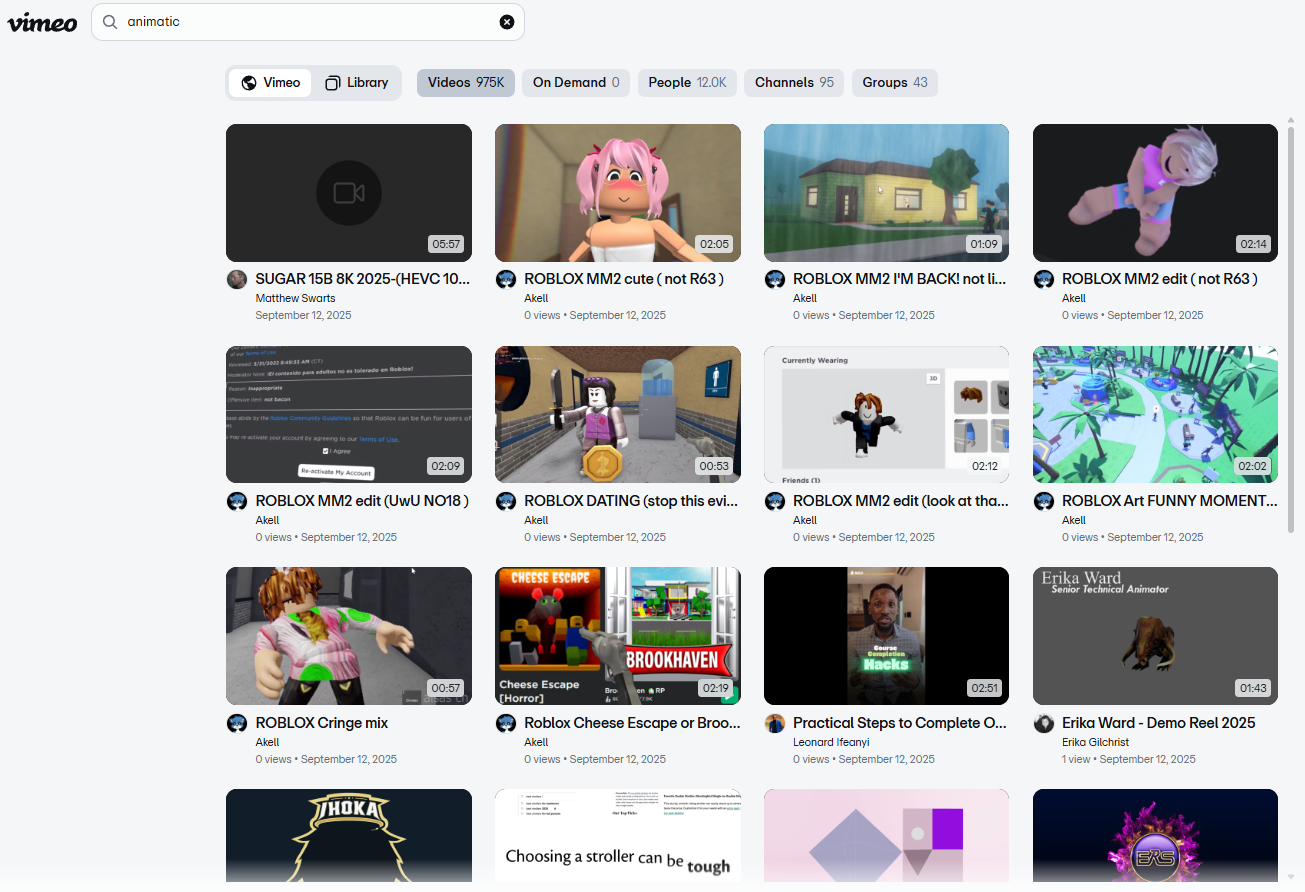Open the ROBLOX MM2 edit (look at tha... title
This screenshot has height=892, width=1305.
pyautogui.click(x=901, y=501)
